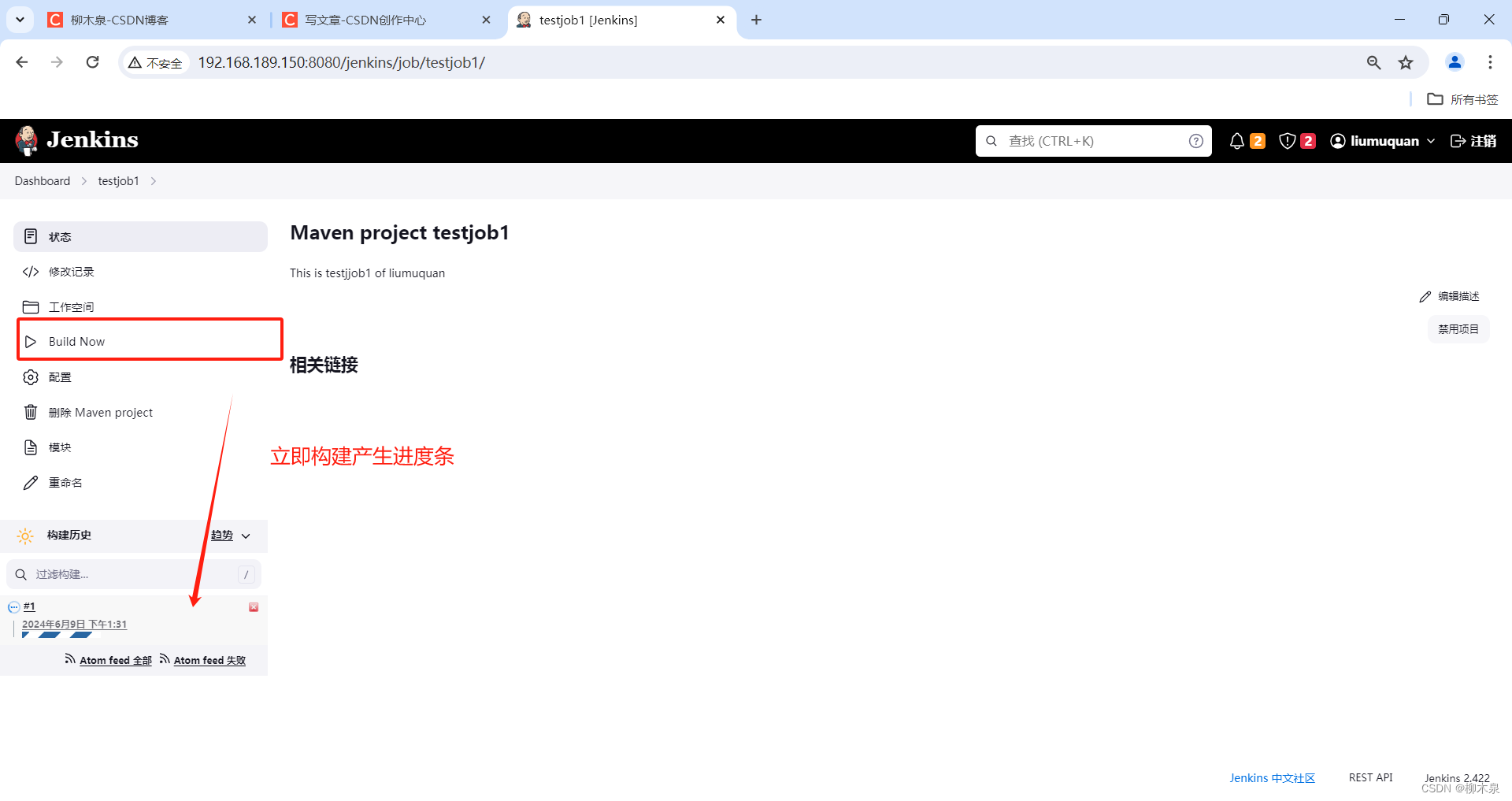Click the code icon beside 修改记录
Screen dimensions: 1512x801
tap(31, 272)
